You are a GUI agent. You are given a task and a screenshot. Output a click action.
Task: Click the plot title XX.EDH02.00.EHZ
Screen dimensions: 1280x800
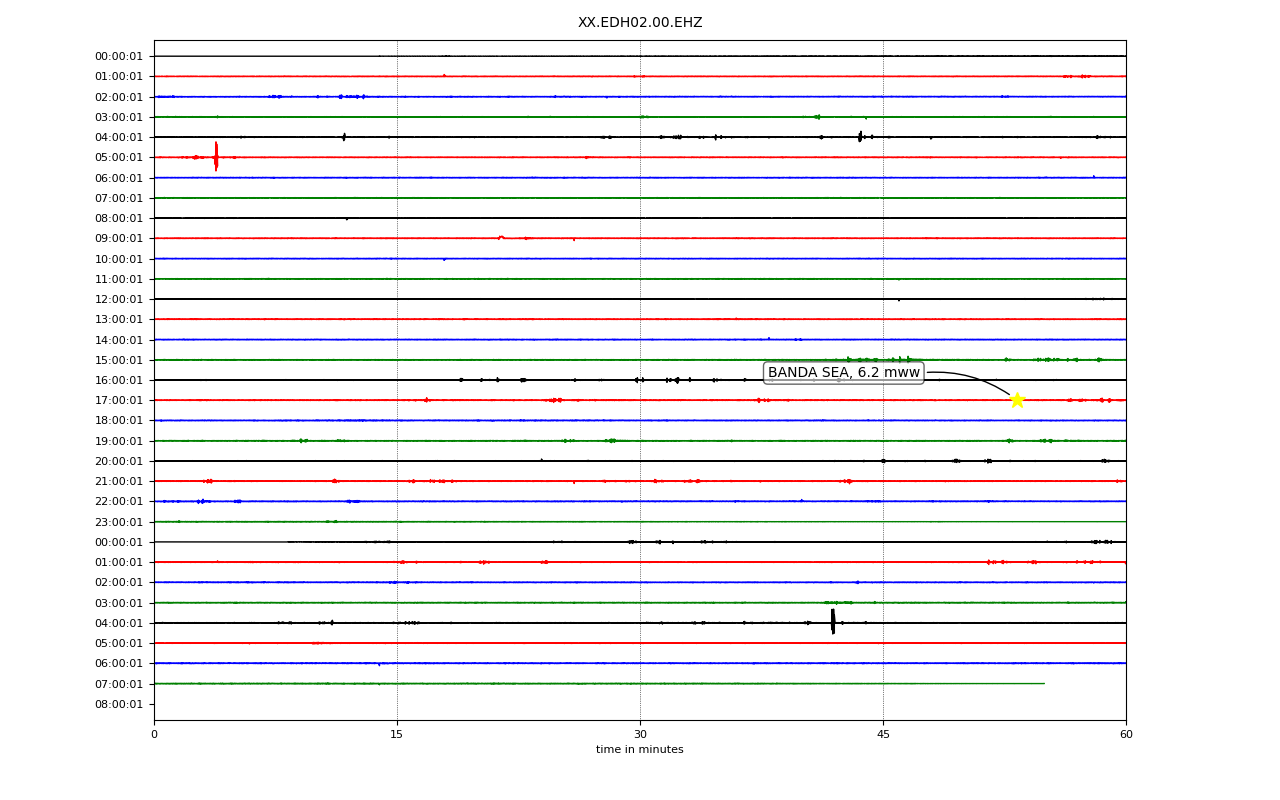pos(640,22)
